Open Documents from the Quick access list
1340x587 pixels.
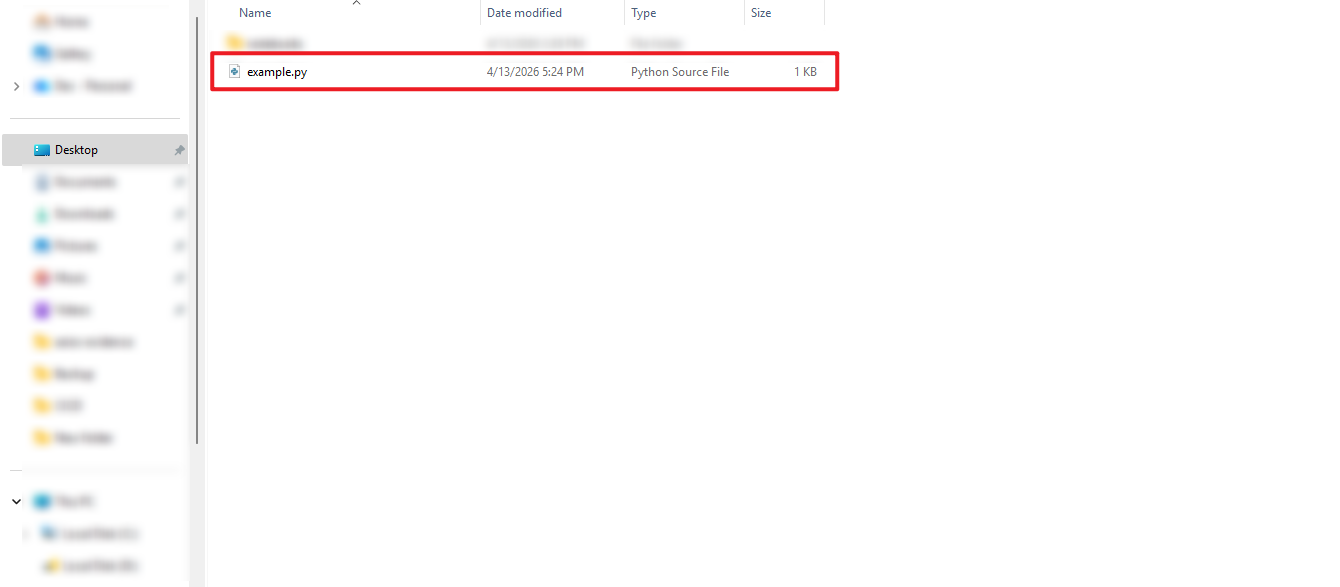coord(84,182)
